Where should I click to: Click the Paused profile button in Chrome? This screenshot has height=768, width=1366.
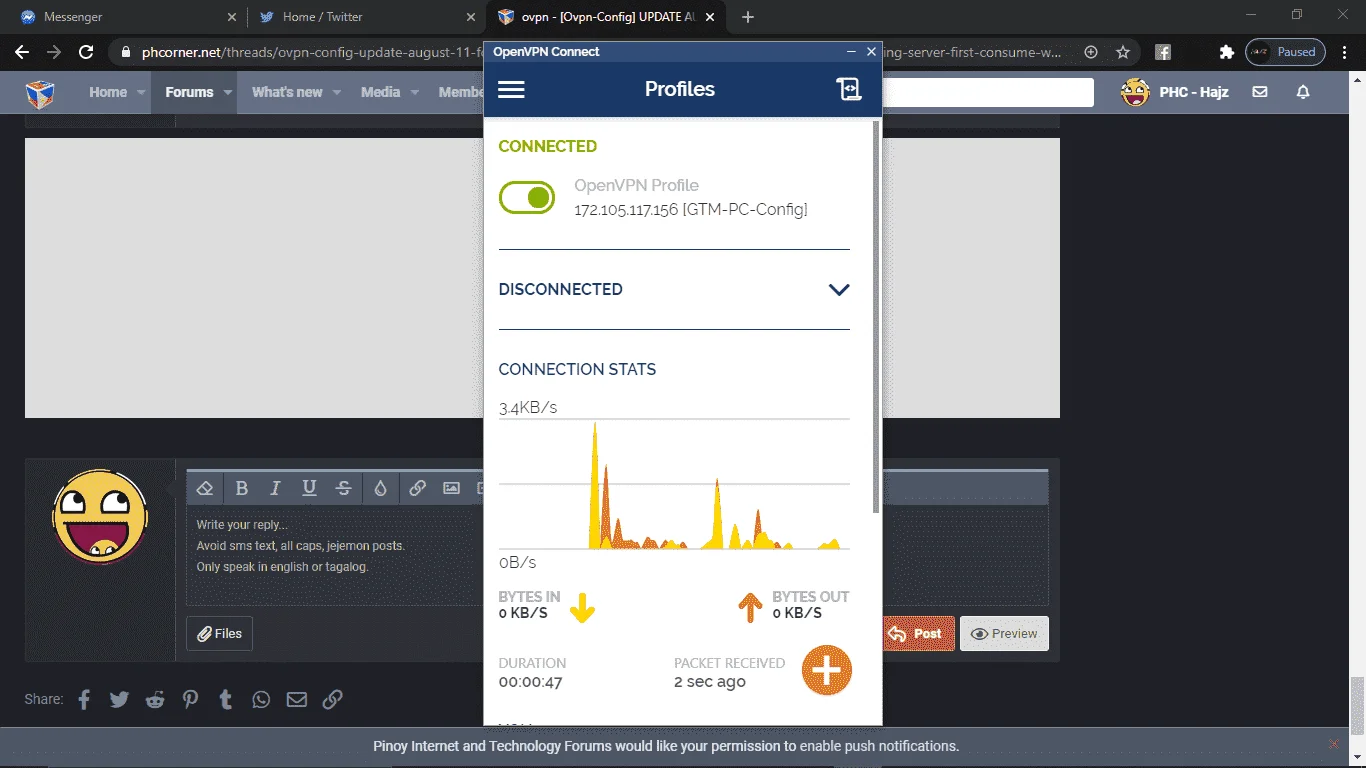pyautogui.click(x=1285, y=52)
